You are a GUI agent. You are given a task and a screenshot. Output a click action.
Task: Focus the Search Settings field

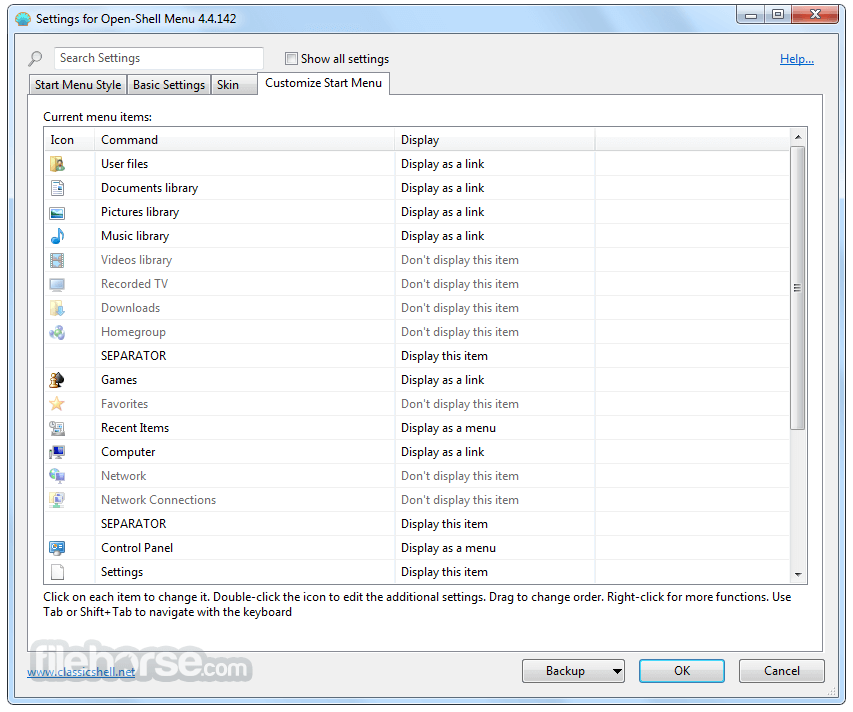click(158, 58)
